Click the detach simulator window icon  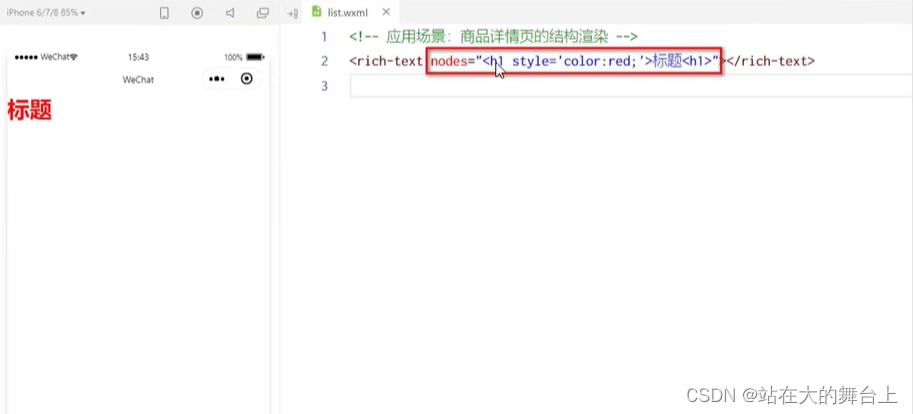[263, 13]
